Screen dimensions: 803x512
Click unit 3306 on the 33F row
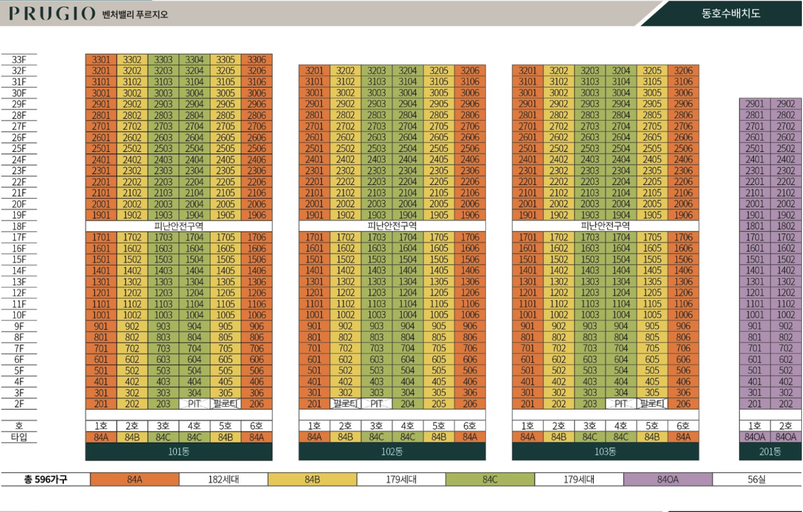(257, 59)
